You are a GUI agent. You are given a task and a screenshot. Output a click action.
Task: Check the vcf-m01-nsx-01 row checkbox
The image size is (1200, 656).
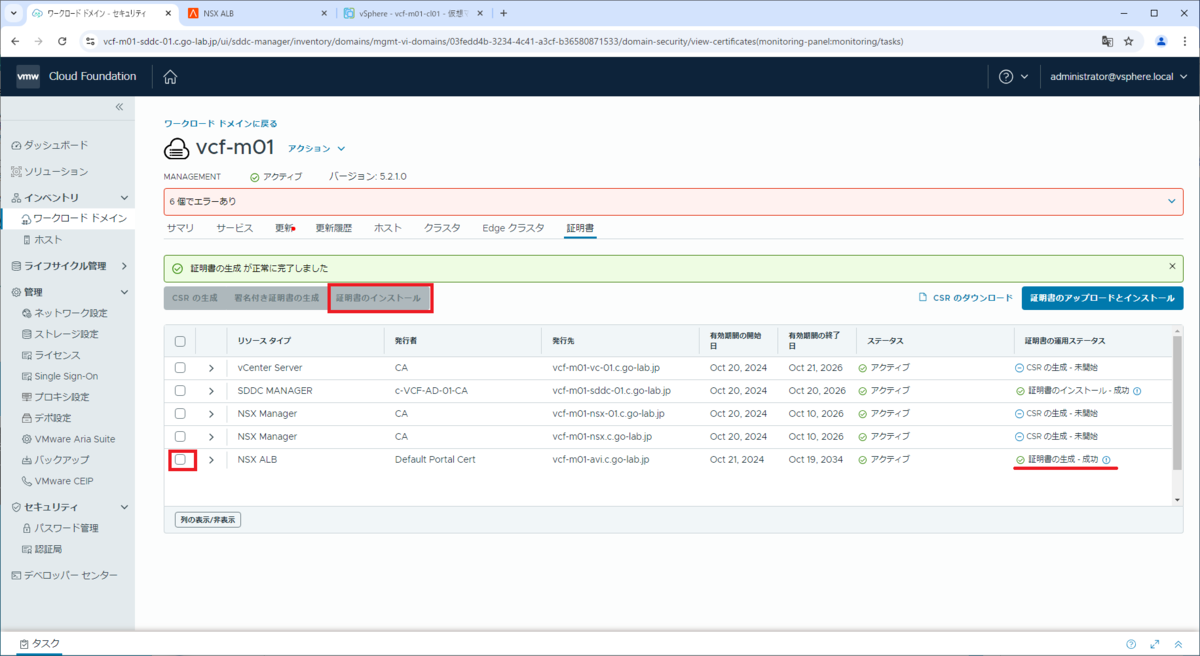pyautogui.click(x=180, y=414)
